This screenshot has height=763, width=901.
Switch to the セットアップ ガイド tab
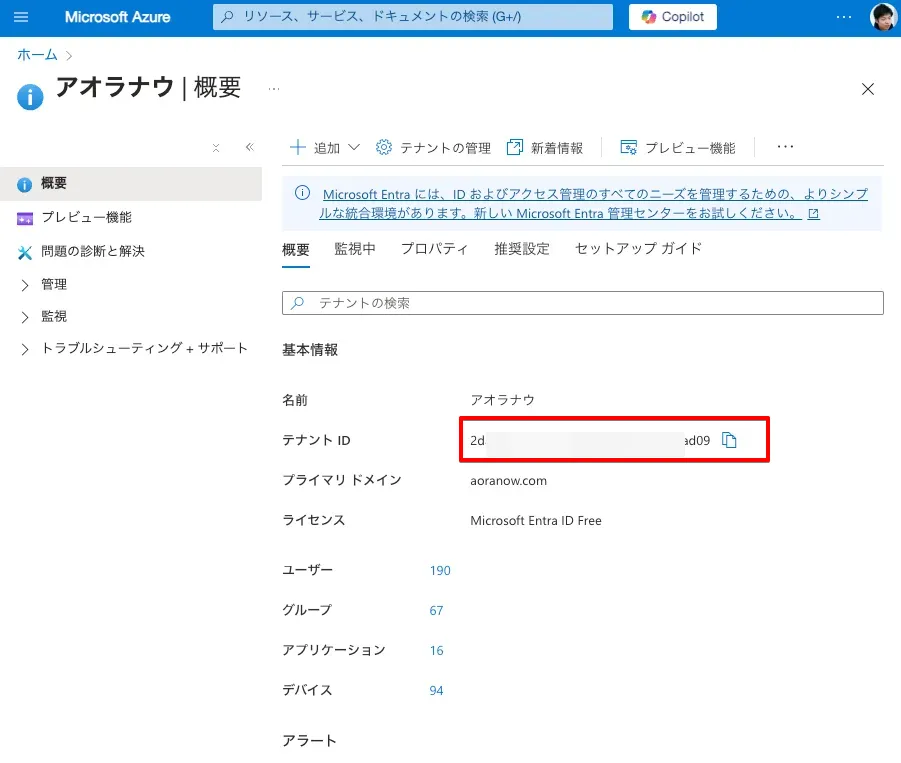click(638, 249)
